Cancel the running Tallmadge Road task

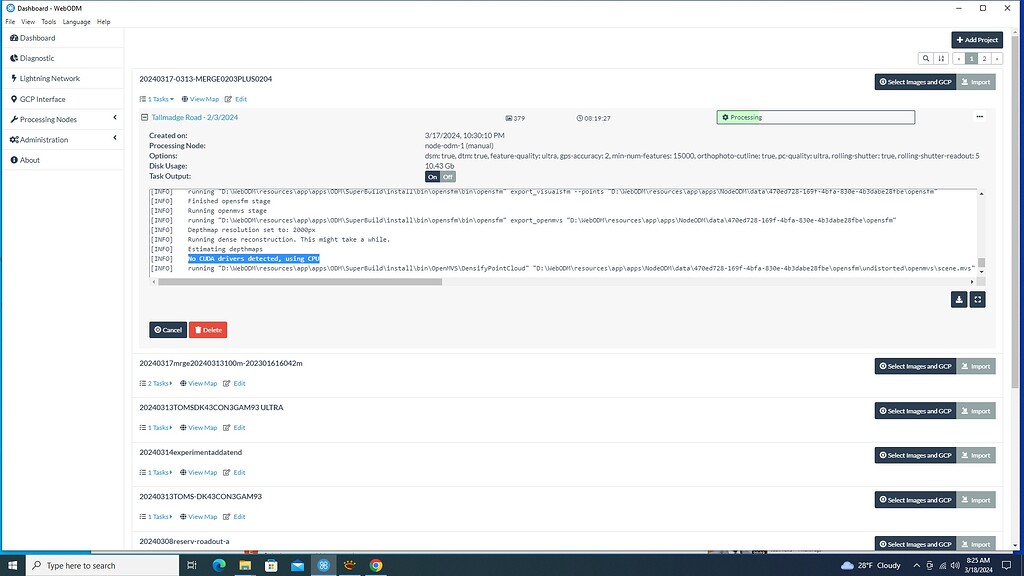[167, 329]
